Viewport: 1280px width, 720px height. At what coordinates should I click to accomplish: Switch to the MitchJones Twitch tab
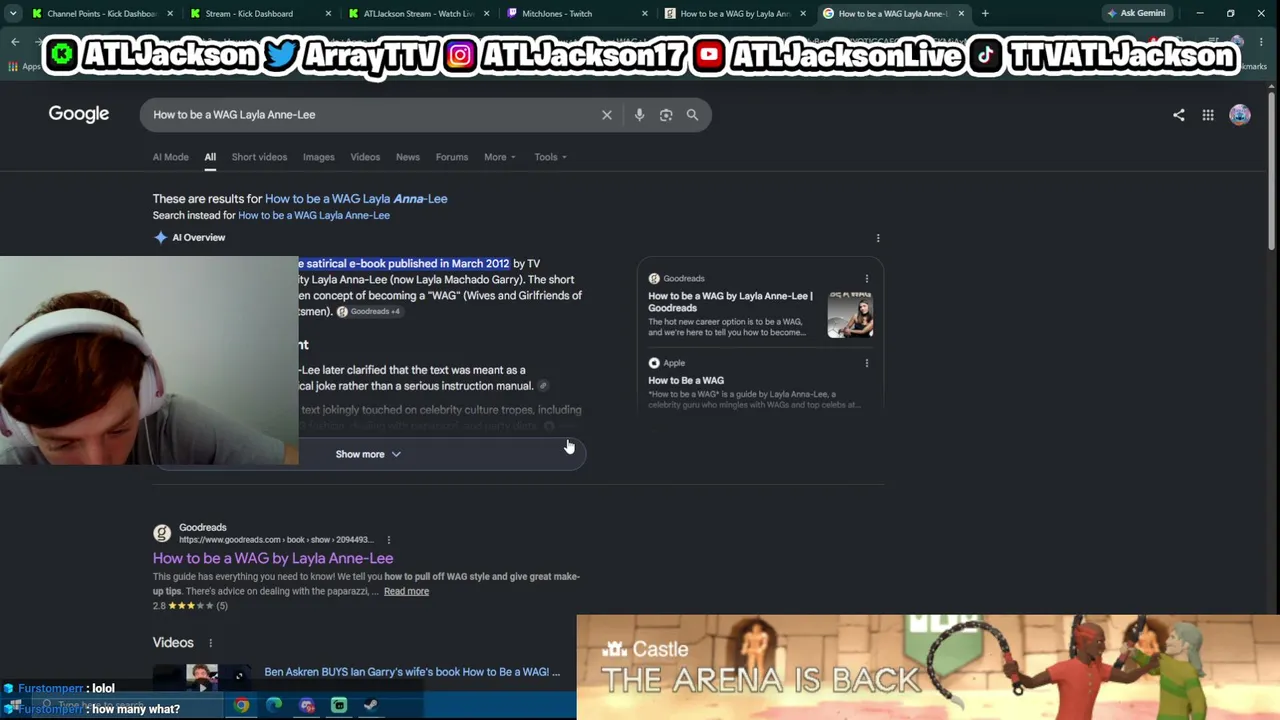576,14
